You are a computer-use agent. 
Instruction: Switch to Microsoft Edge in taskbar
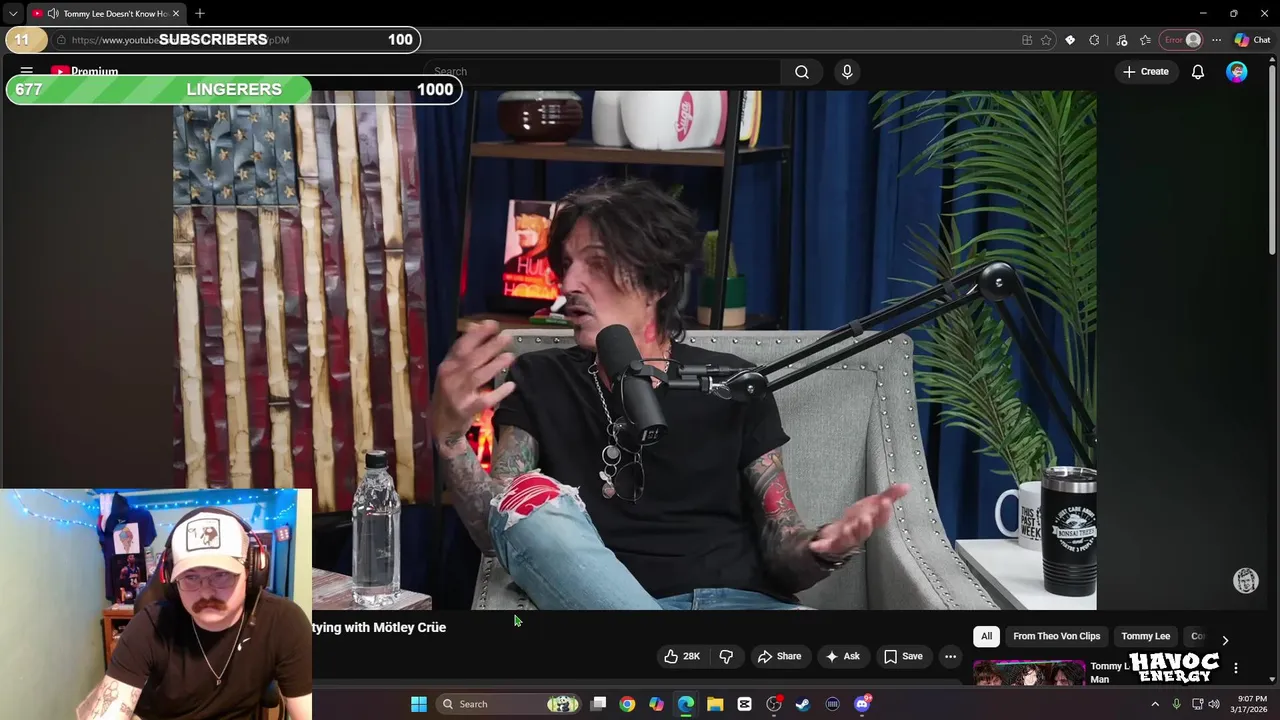(x=686, y=704)
